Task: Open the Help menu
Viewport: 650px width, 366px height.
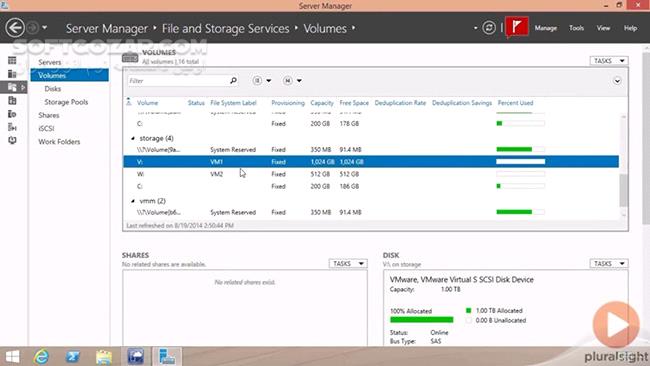Action: (x=630, y=28)
